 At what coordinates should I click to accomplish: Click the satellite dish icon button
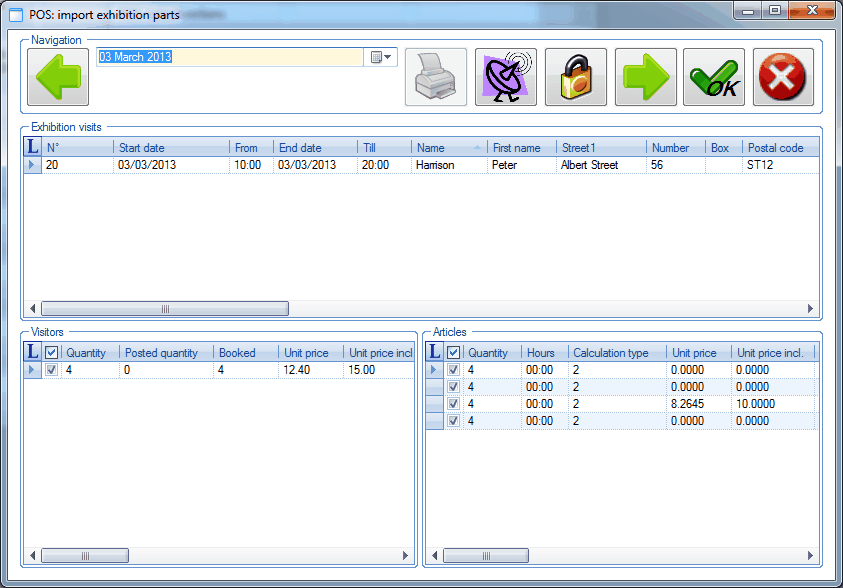(506, 77)
